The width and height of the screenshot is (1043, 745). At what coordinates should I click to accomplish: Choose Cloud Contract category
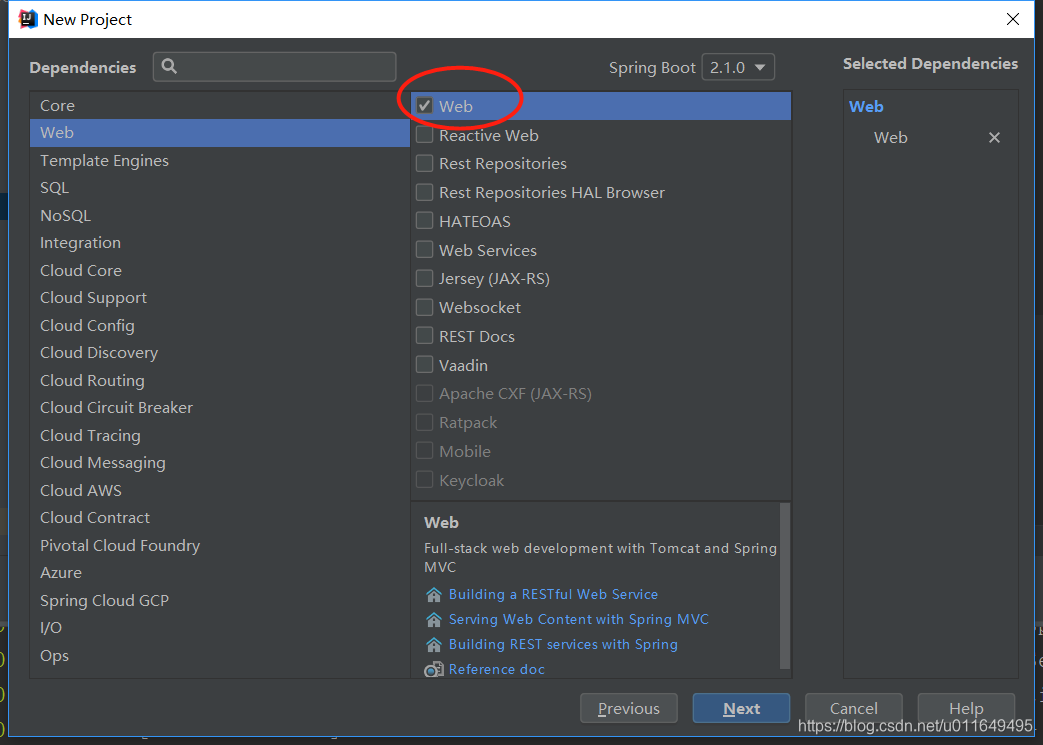coord(220,518)
